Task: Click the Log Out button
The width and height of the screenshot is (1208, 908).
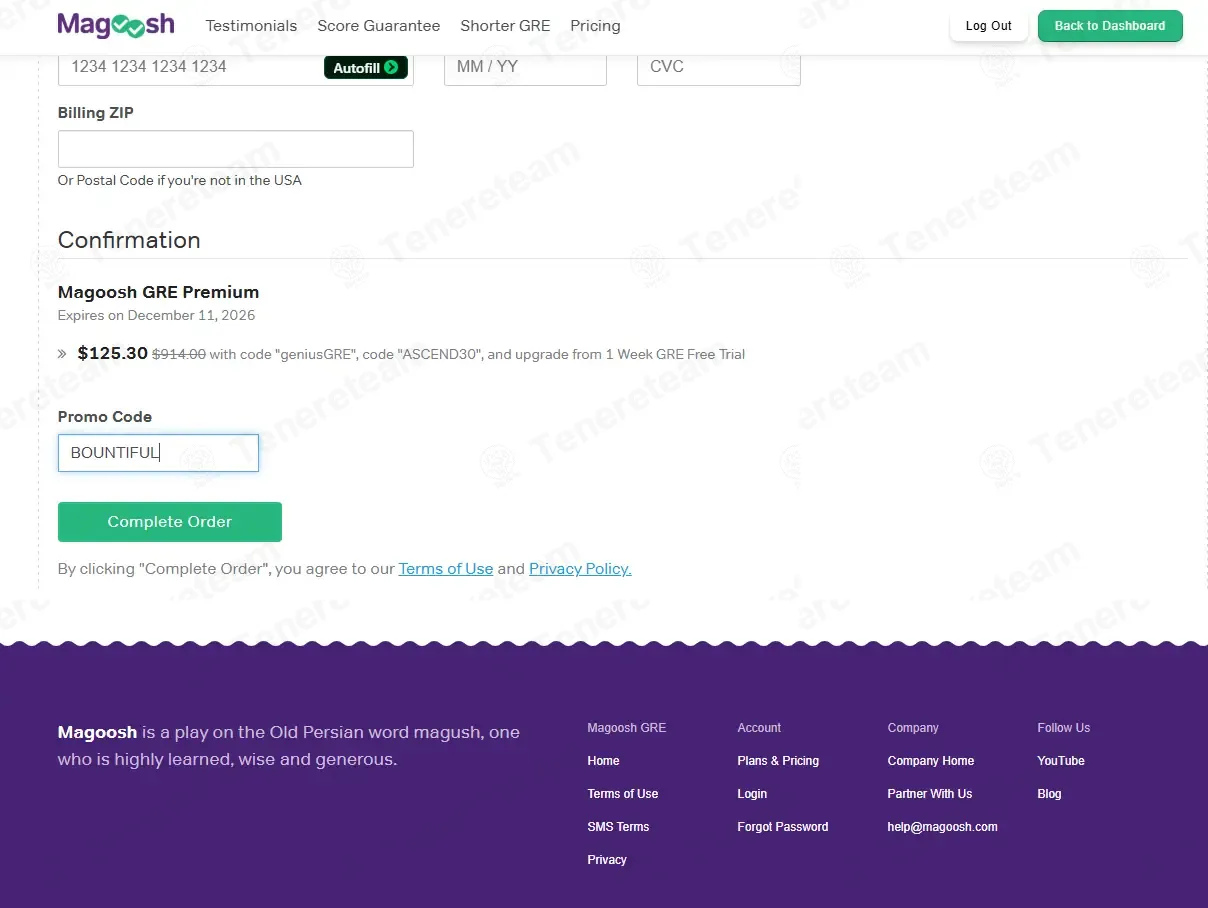Action: point(989,26)
